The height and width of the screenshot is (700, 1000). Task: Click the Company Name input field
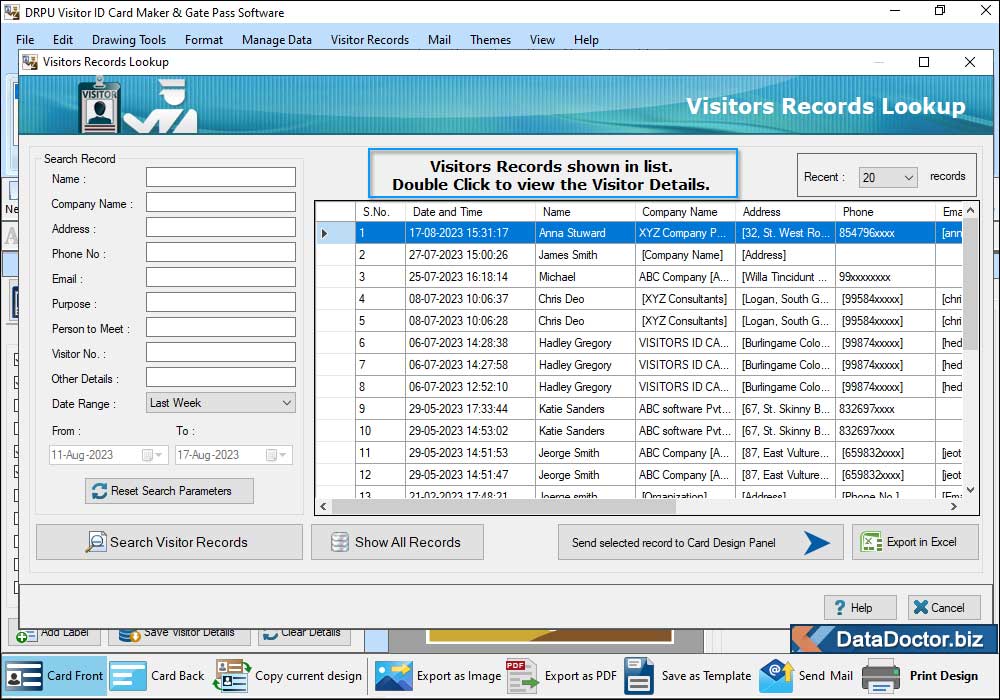(x=221, y=203)
